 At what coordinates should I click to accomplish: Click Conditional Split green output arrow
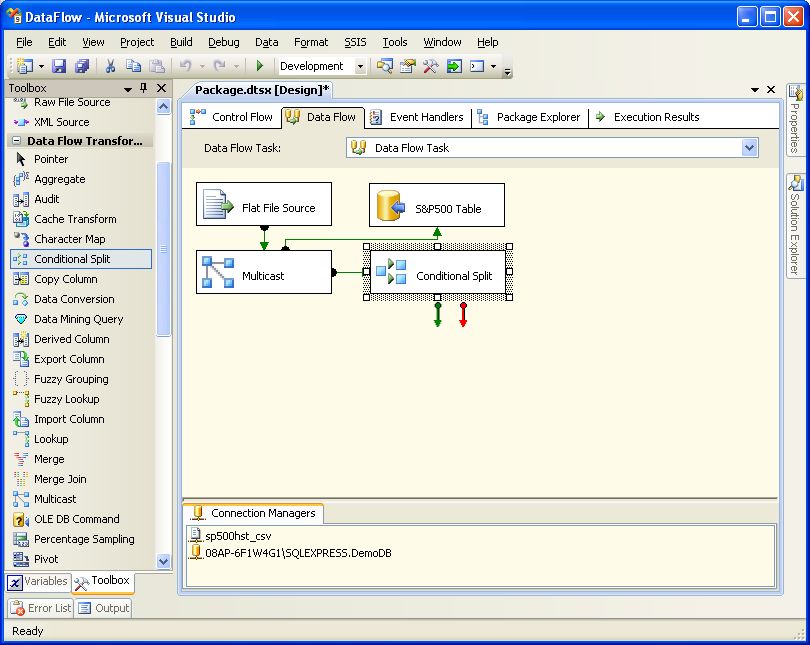[x=438, y=314]
